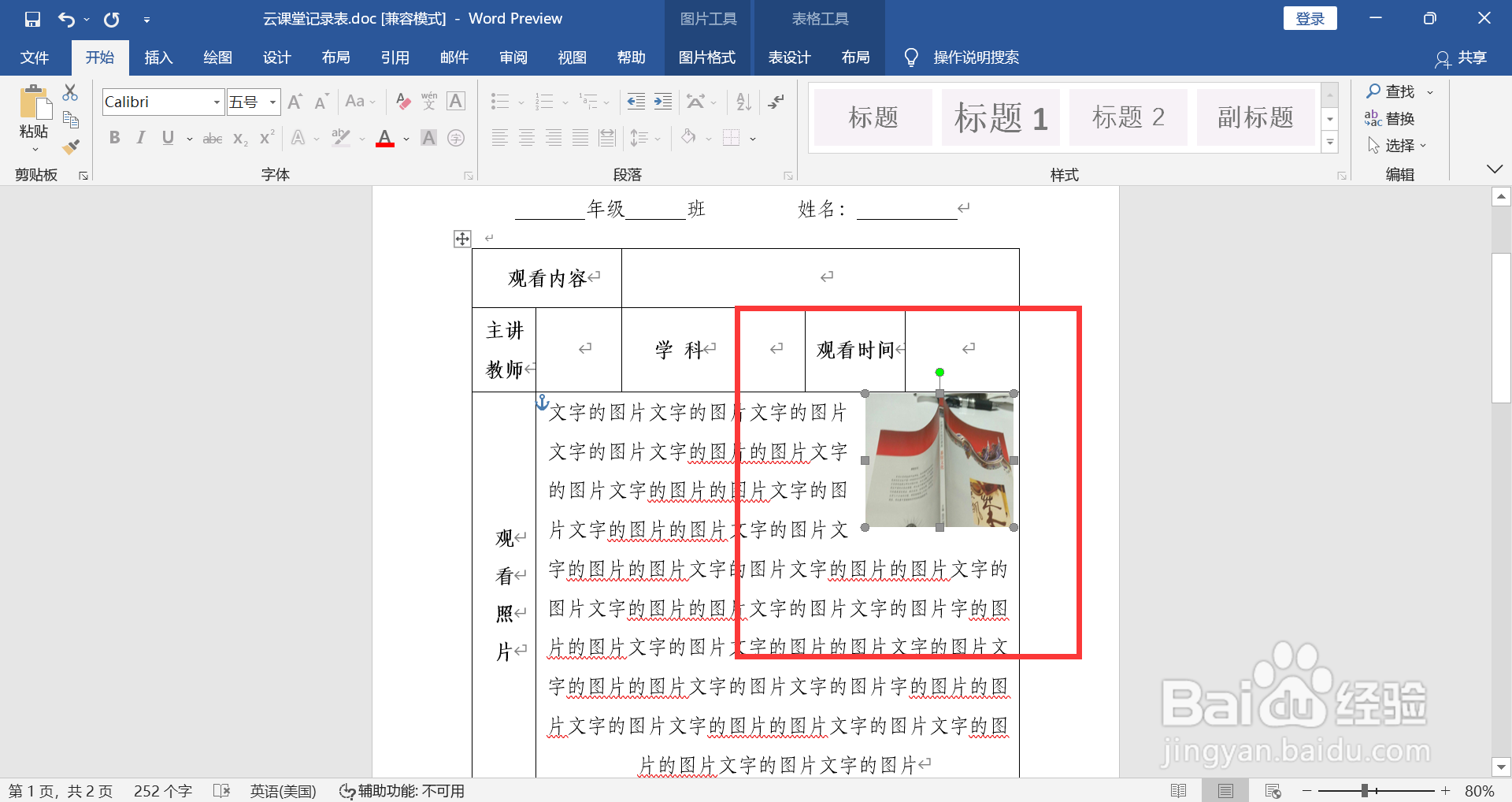Toggle center paragraph alignment
Image resolution: width=1512 pixels, height=802 pixels.
[527, 138]
